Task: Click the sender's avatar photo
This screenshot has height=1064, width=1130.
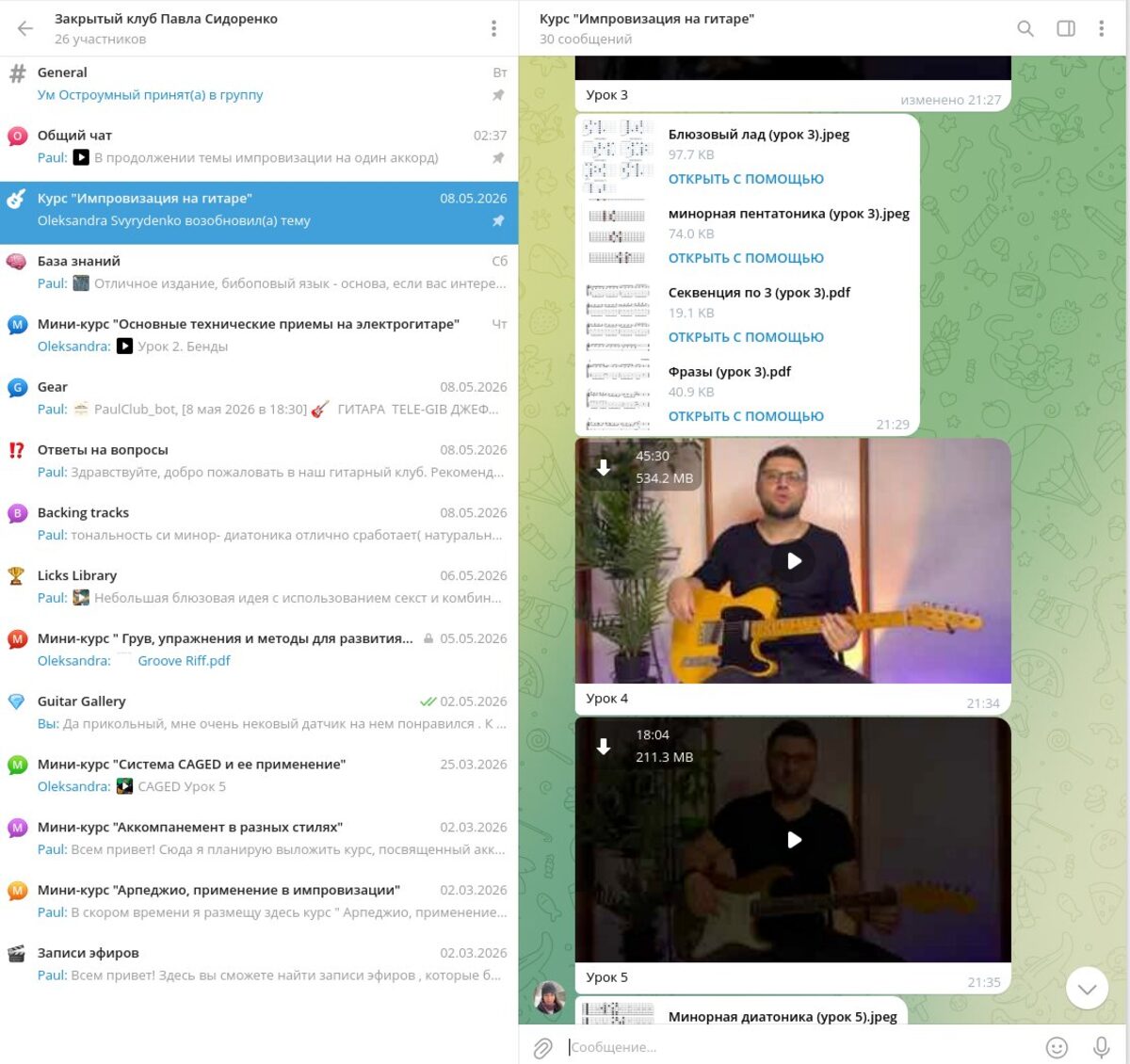Action: (x=550, y=999)
